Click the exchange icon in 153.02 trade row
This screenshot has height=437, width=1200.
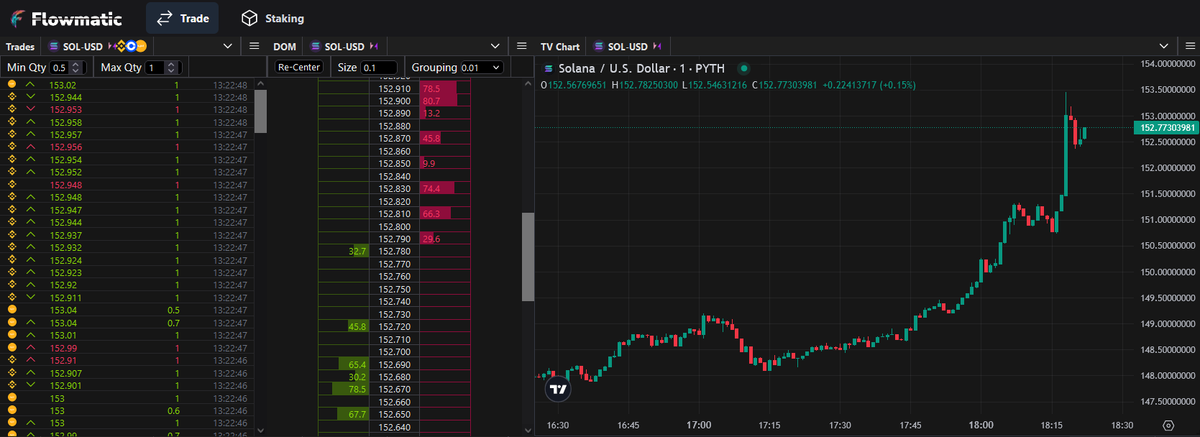click(x=12, y=85)
